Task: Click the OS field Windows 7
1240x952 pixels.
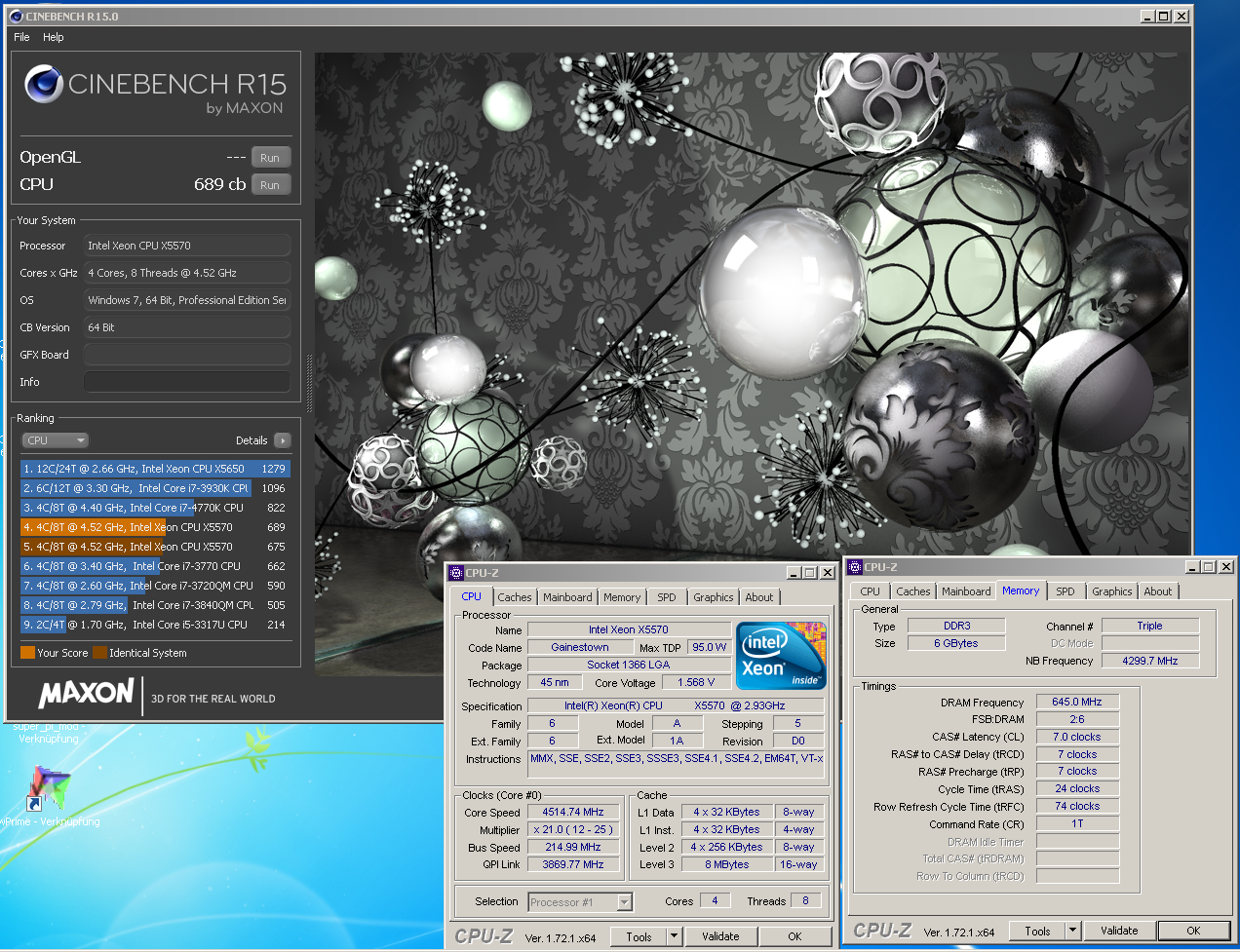Action: click(187, 300)
